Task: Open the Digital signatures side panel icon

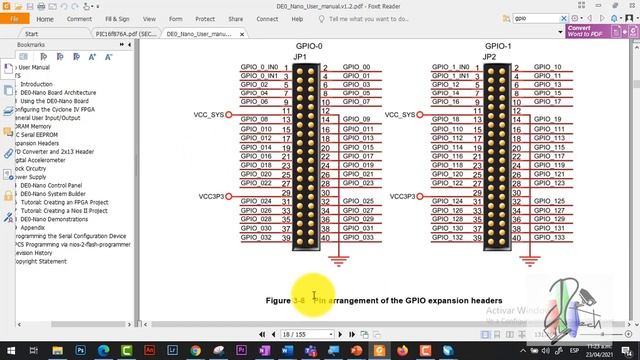Action: coord(8,217)
